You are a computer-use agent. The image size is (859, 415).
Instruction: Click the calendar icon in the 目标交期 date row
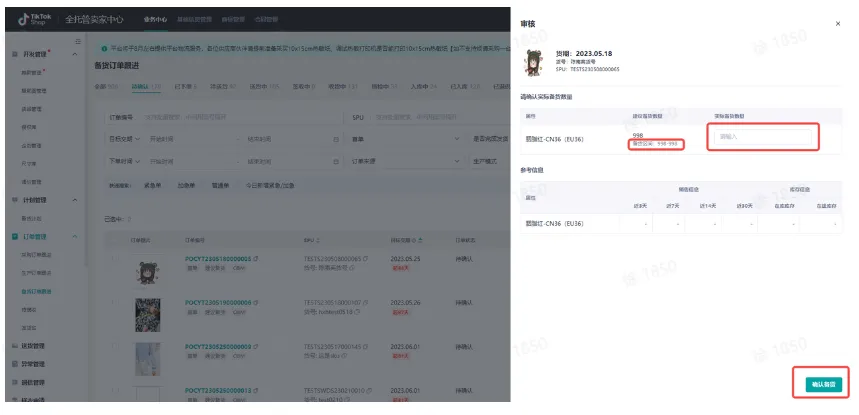pos(336,140)
